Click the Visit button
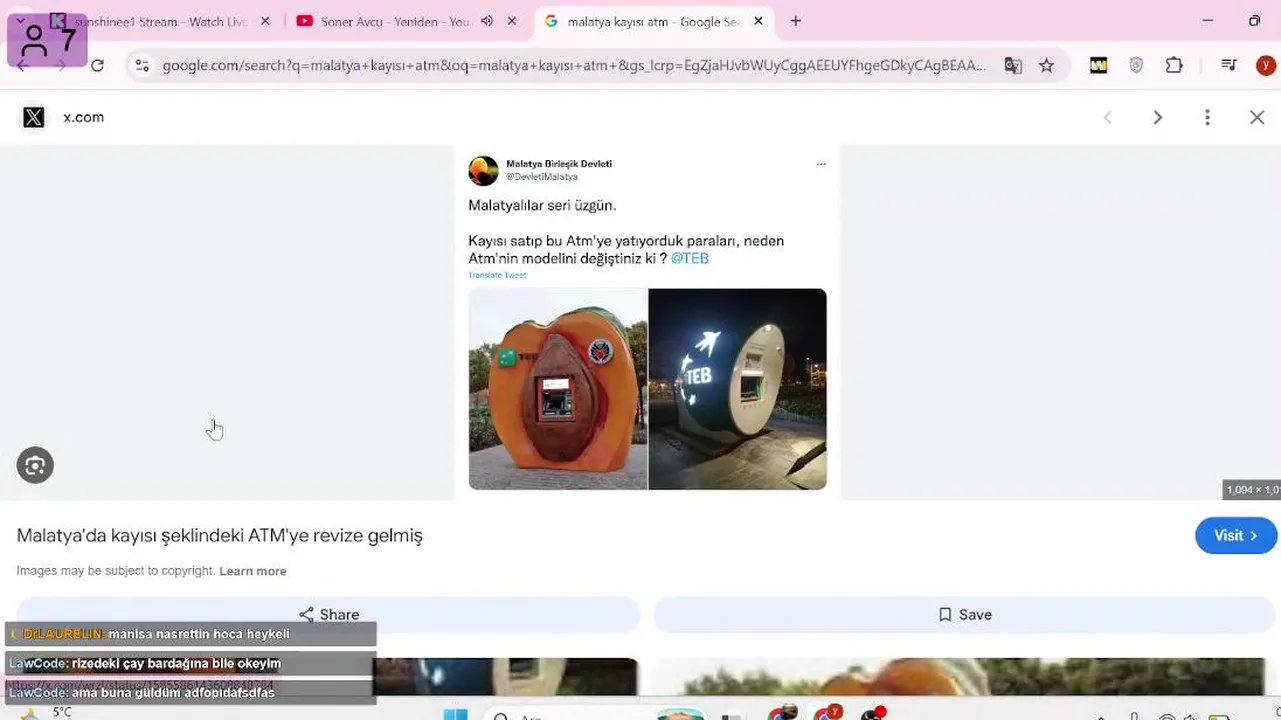1281x720 pixels. [1236, 535]
